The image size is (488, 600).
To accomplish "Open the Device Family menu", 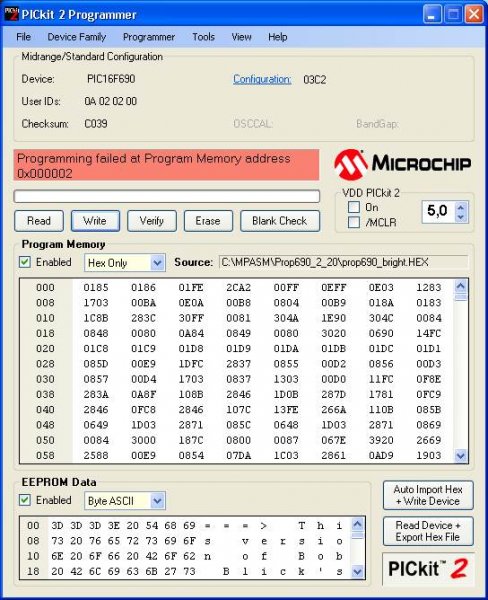I will pyautogui.click(x=77, y=37).
